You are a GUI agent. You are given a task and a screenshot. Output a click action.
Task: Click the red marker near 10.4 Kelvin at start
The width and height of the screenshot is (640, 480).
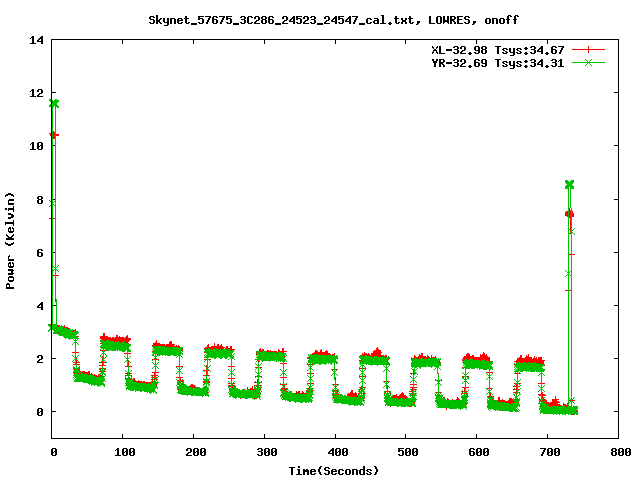53,135
